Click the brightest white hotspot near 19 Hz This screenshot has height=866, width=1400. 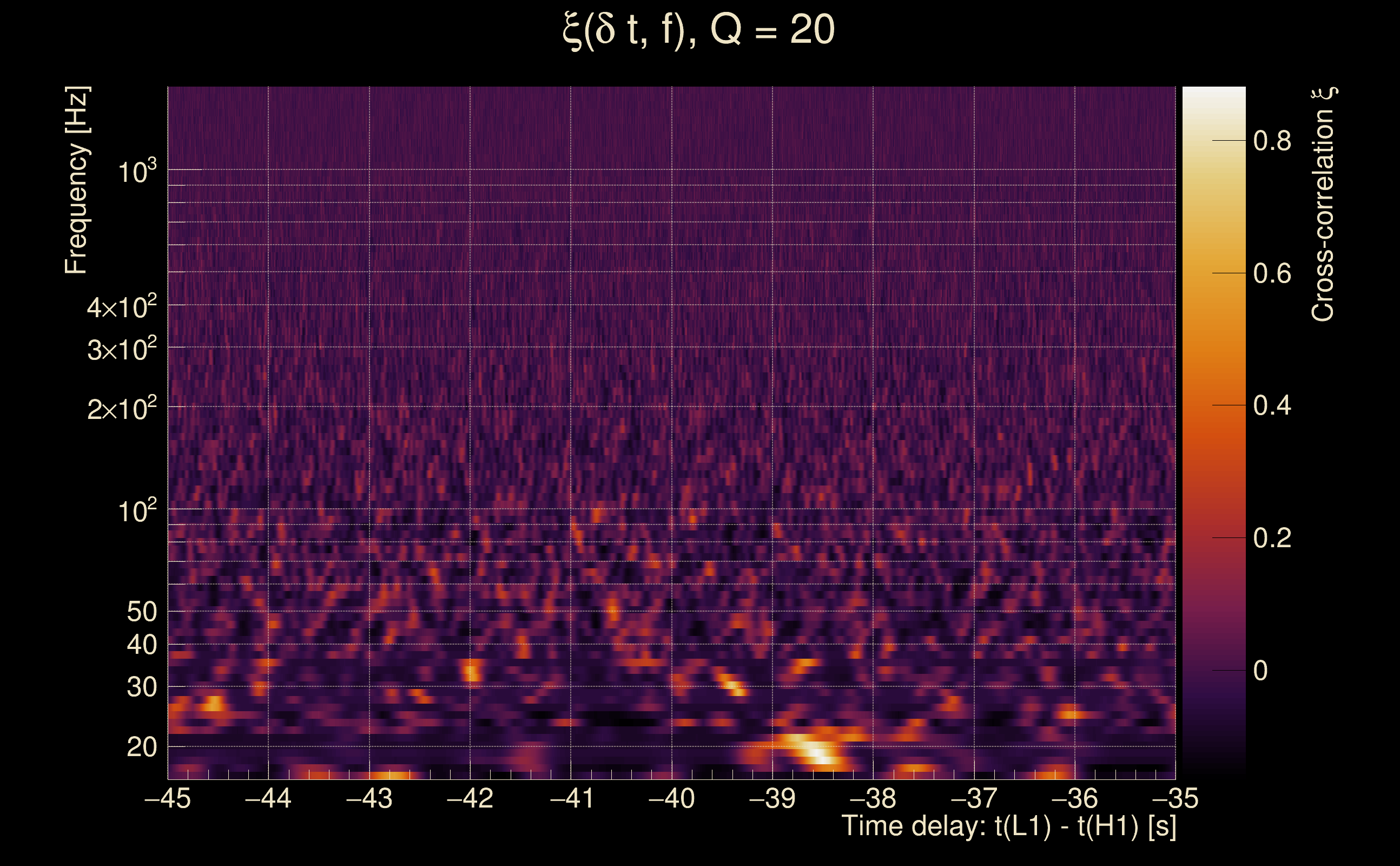click(x=817, y=755)
